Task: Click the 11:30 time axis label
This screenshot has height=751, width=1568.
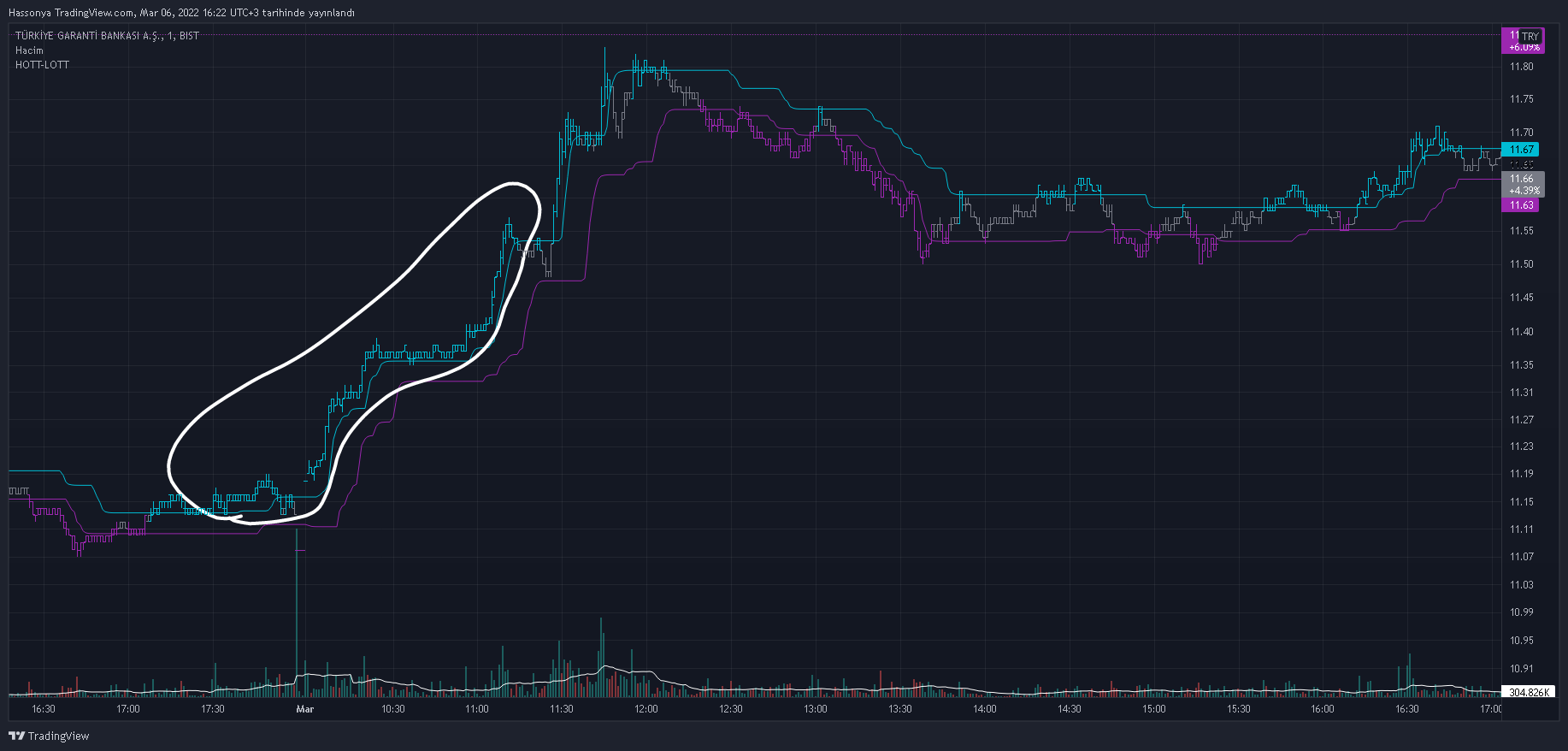Action: (x=562, y=709)
